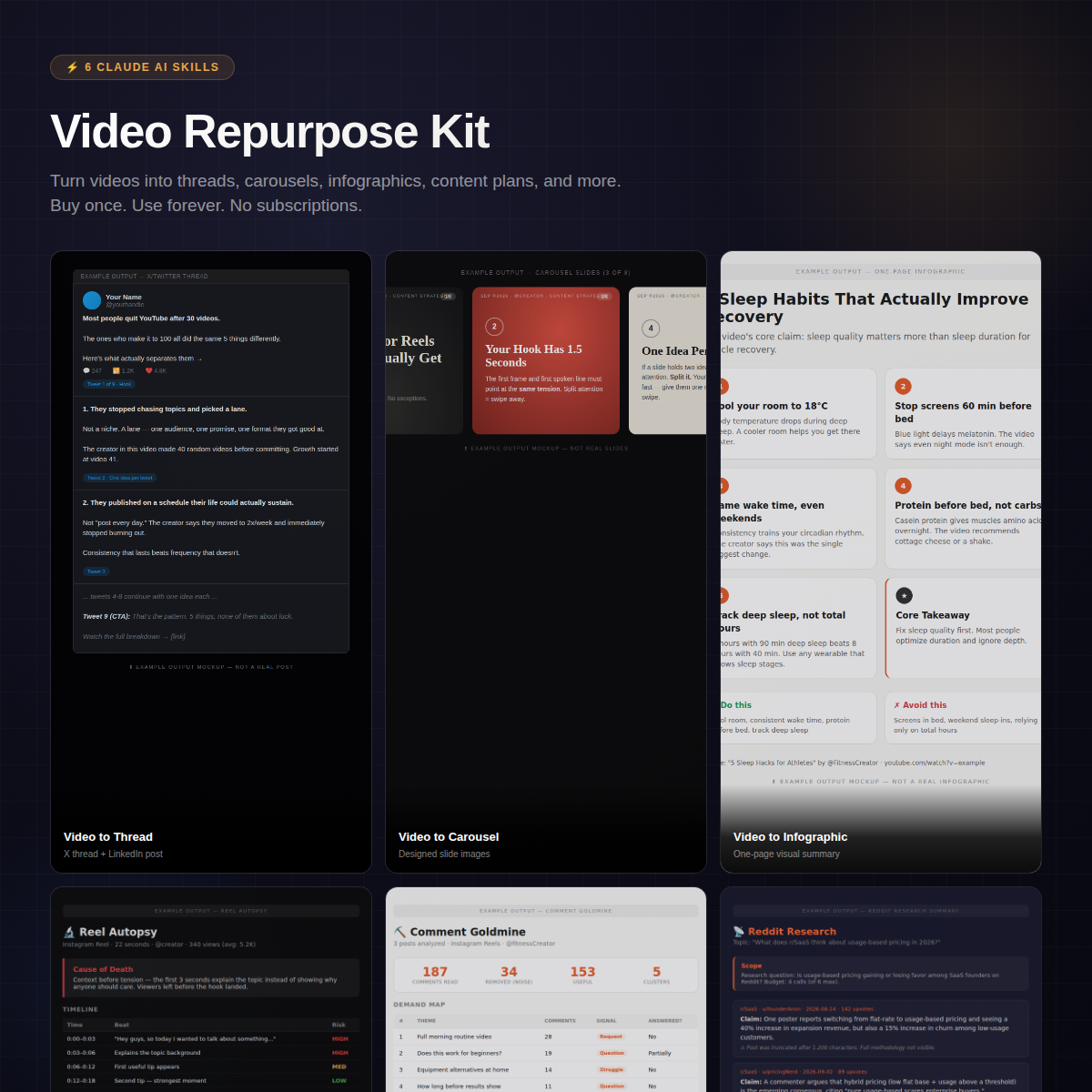Open the Video to Carousel card title
This screenshot has height=1092, width=1092.
[x=449, y=837]
